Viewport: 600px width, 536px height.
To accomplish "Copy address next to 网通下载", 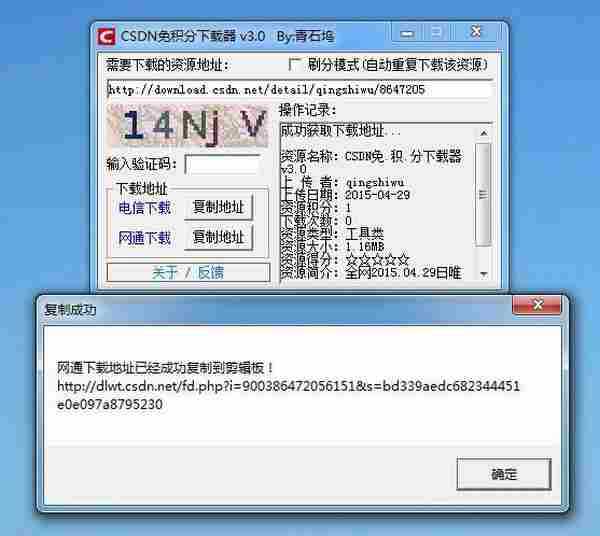I will [218, 238].
